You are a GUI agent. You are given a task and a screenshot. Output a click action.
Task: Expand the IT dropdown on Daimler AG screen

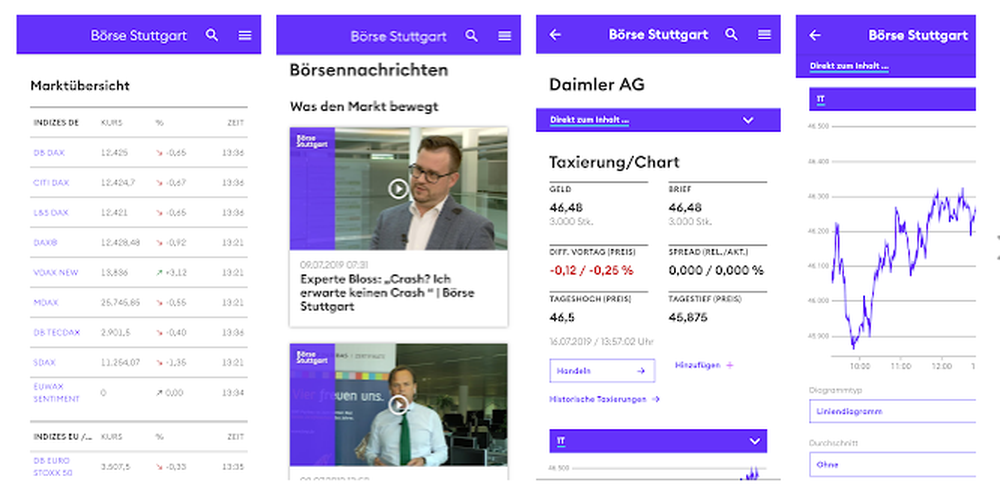point(658,441)
